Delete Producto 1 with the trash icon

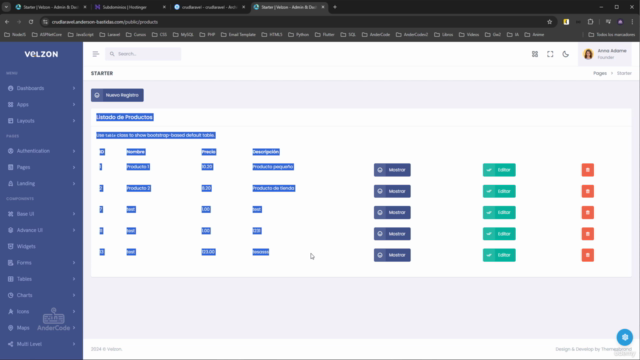click(x=588, y=170)
